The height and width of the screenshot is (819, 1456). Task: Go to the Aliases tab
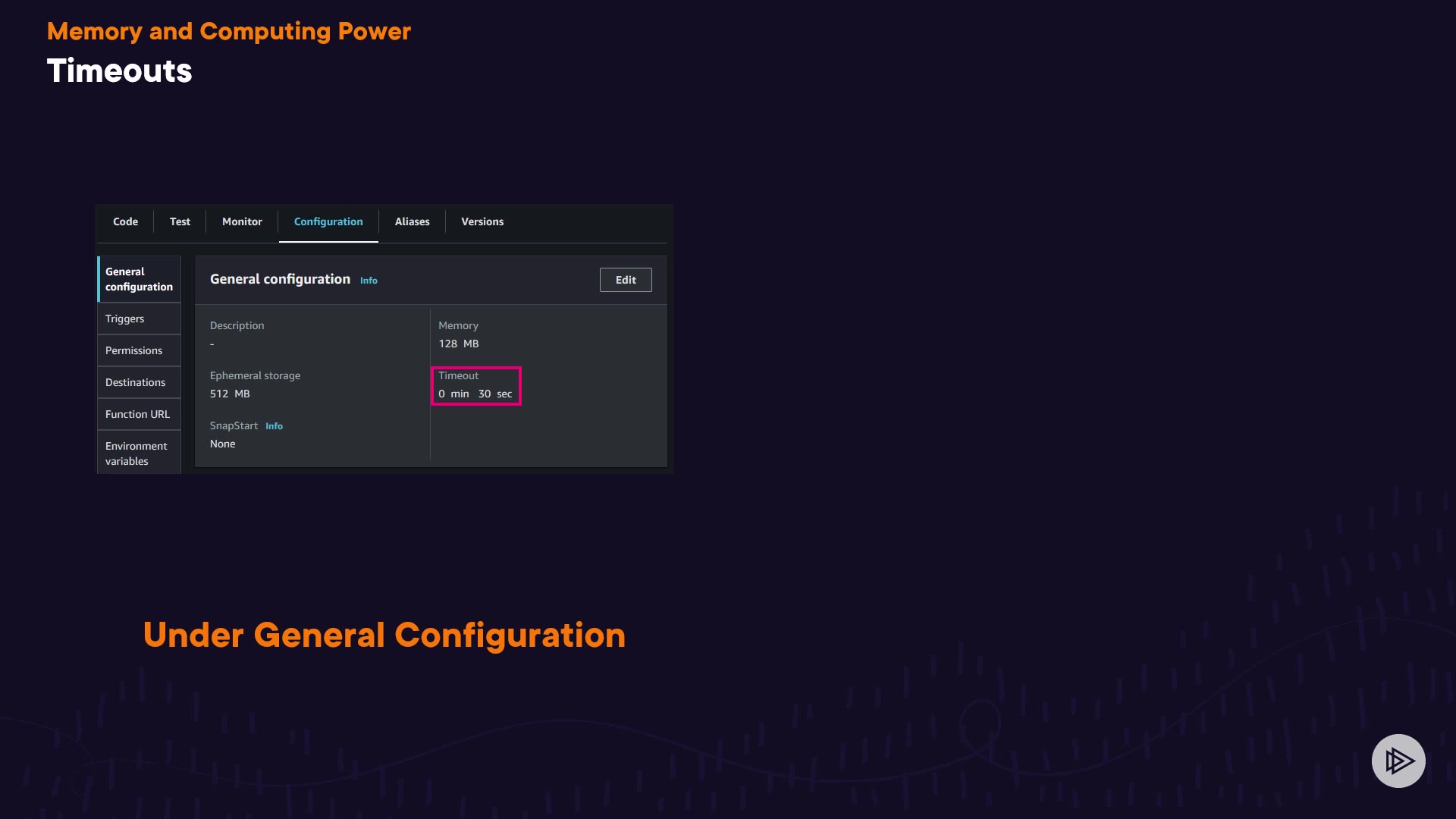pyautogui.click(x=412, y=221)
